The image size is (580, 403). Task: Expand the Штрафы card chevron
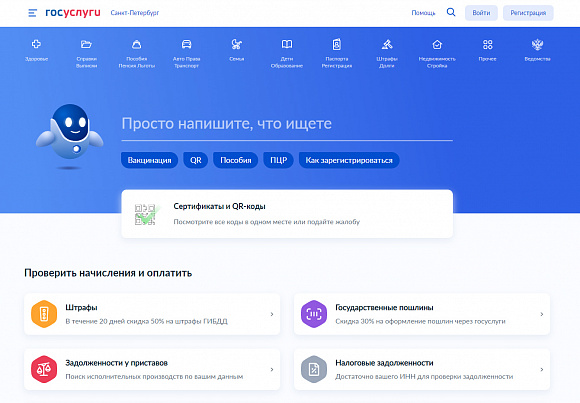coord(272,314)
